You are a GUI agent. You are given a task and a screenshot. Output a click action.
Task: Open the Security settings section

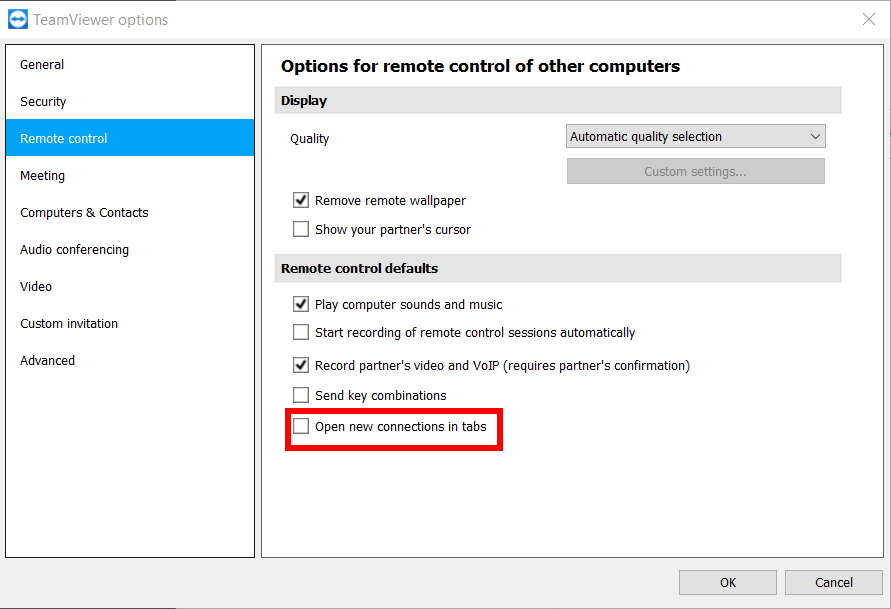pos(130,102)
